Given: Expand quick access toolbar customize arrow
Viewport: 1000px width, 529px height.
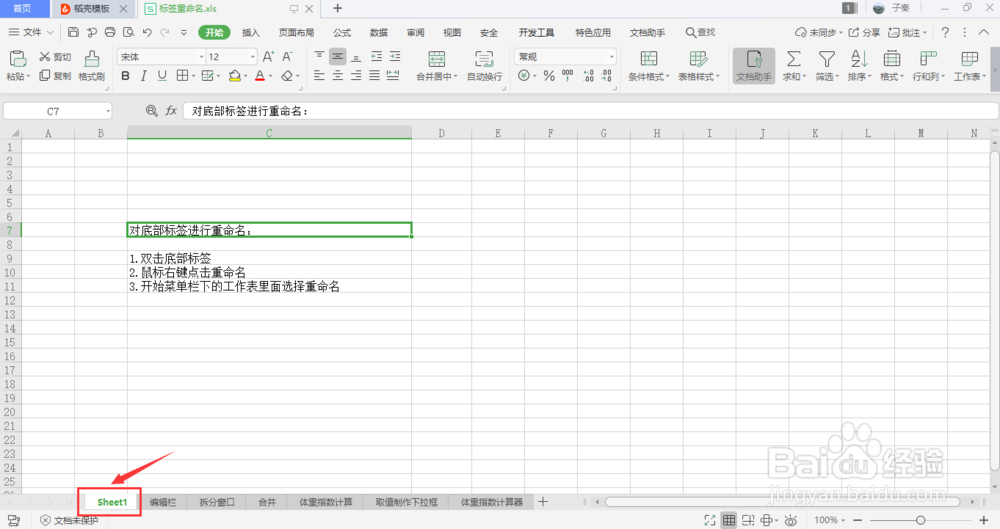Looking at the screenshot, I should (184, 32).
